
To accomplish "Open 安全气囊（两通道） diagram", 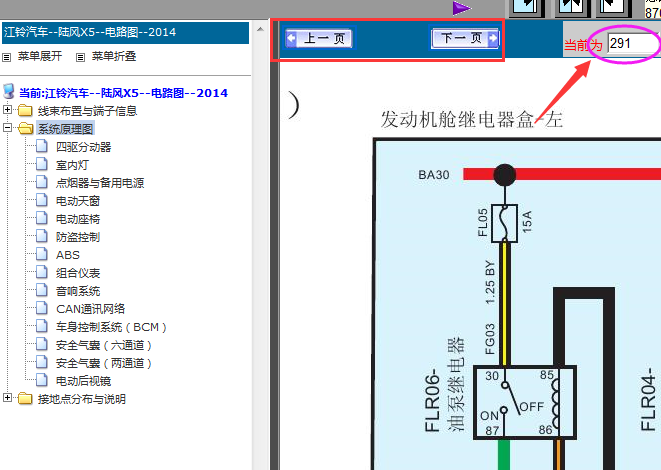I will (x=104, y=363).
